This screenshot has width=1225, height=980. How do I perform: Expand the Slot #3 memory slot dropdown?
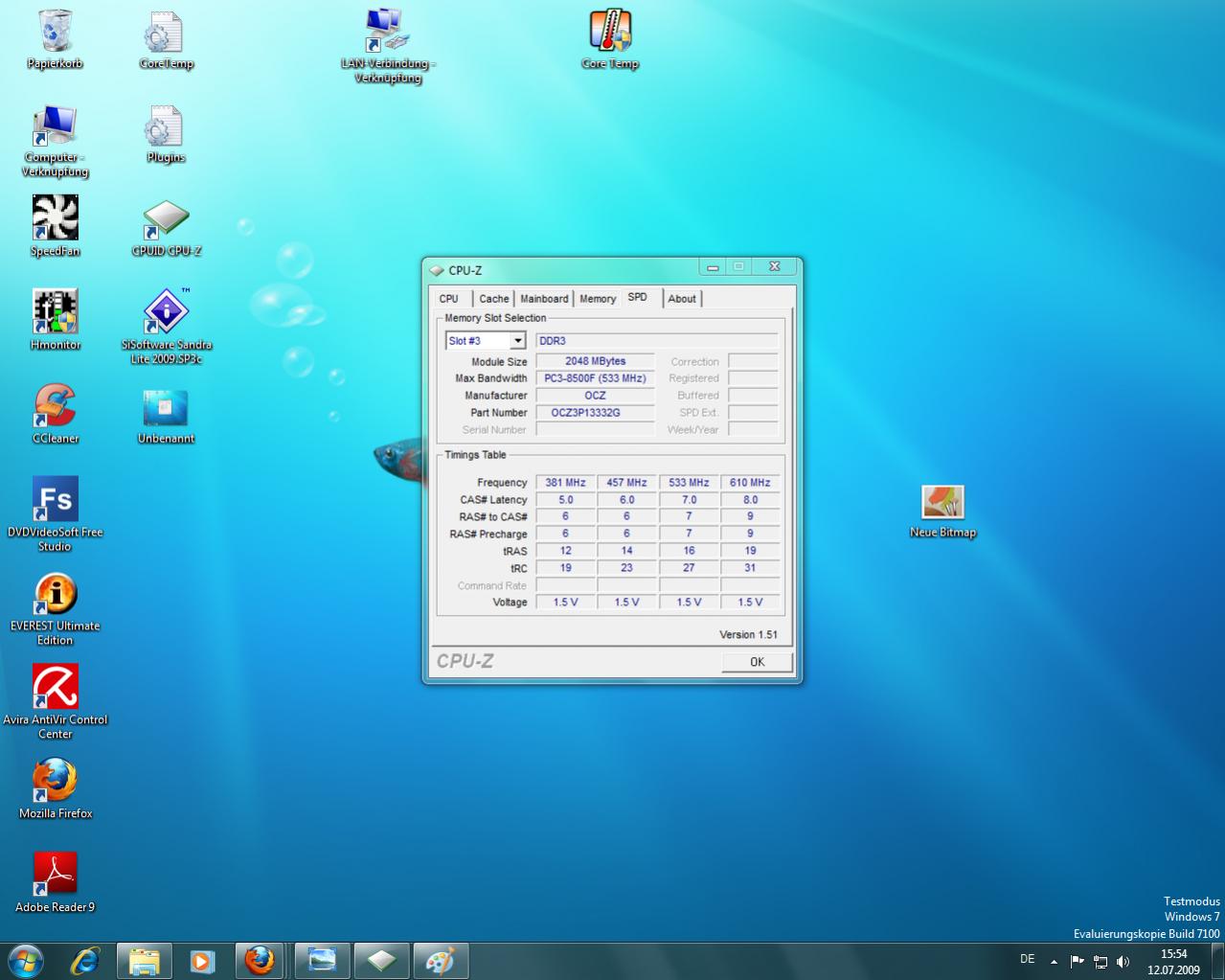point(517,341)
